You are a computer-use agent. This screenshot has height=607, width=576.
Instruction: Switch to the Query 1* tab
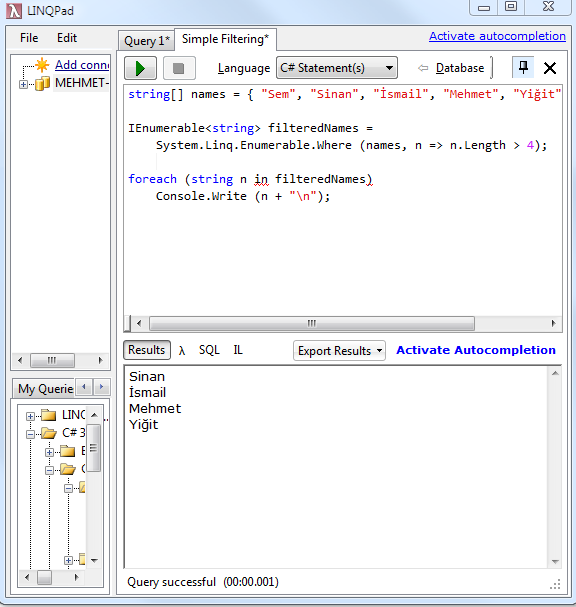147,41
